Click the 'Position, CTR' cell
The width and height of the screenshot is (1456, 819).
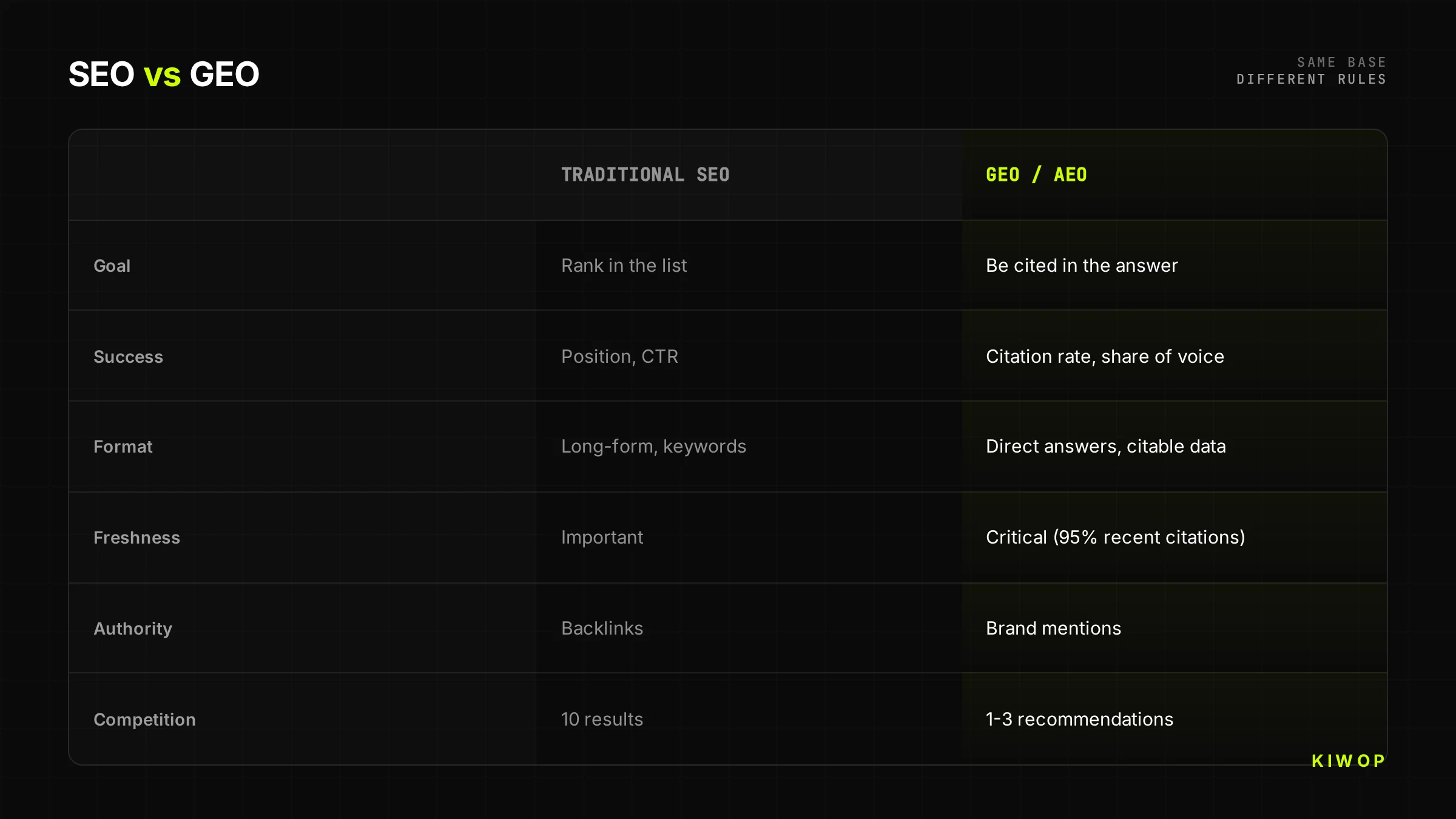tap(619, 356)
